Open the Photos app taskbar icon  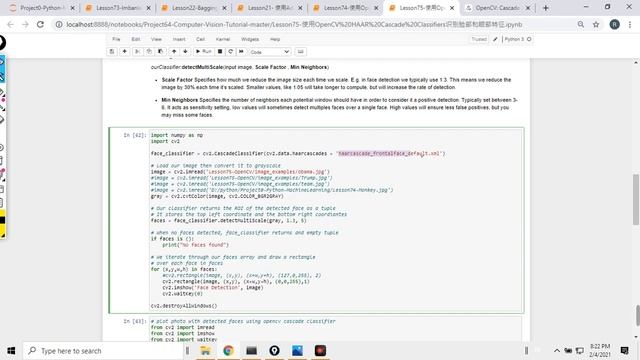(297, 351)
